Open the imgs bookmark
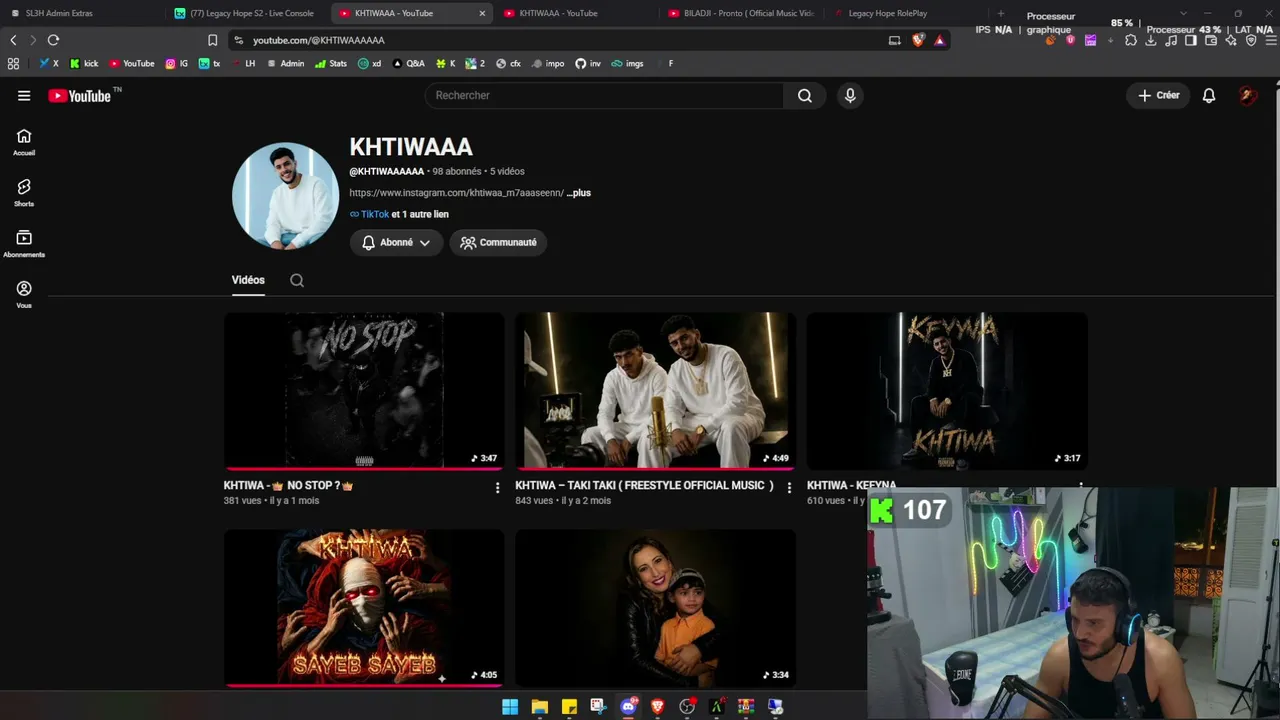This screenshot has width=1280, height=720. [x=629, y=63]
